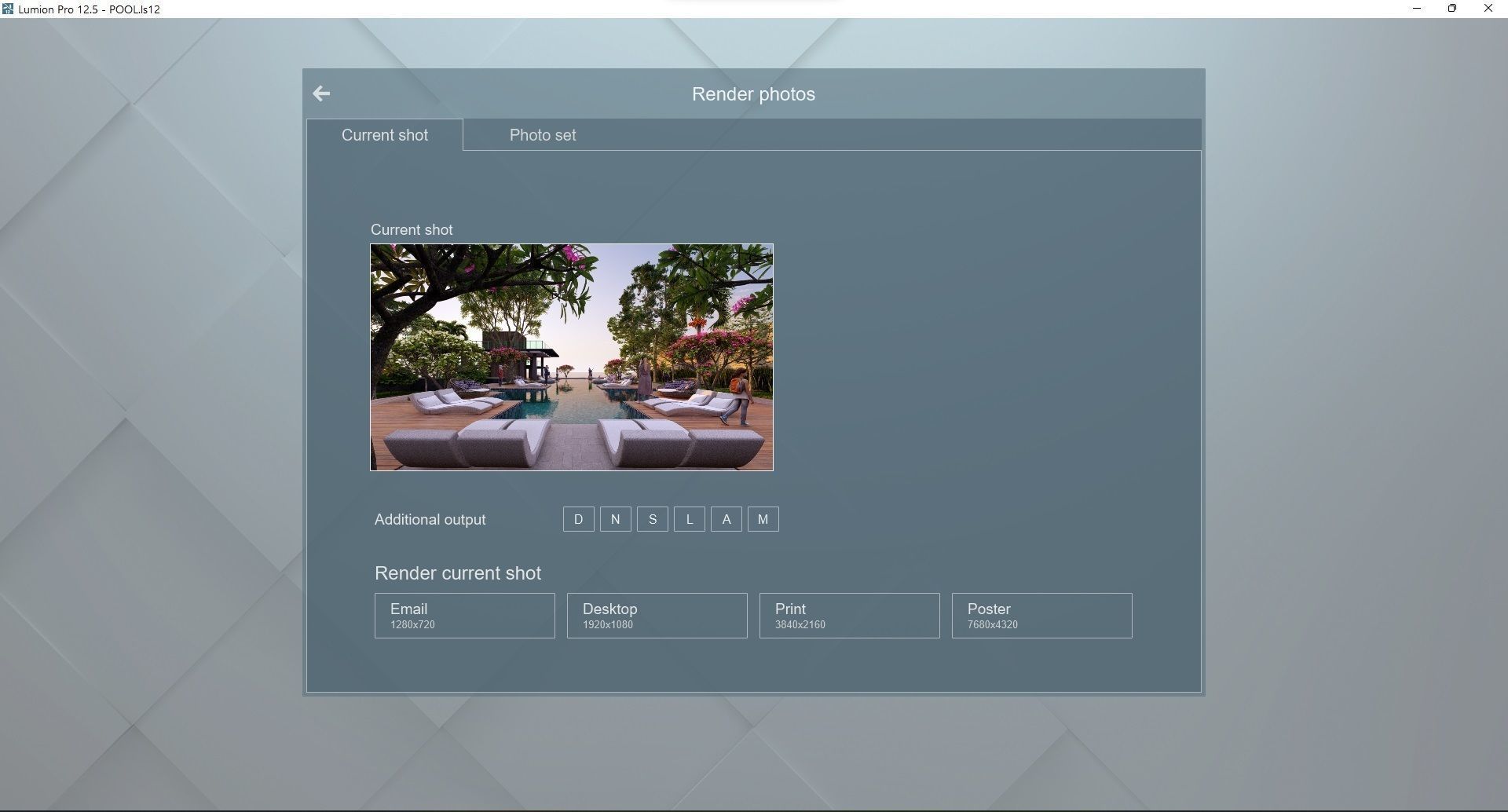The width and height of the screenshot is (1508, 812).
Task: Open the Photo set tab
Action: pyautogui.click(x=543, y=135)
